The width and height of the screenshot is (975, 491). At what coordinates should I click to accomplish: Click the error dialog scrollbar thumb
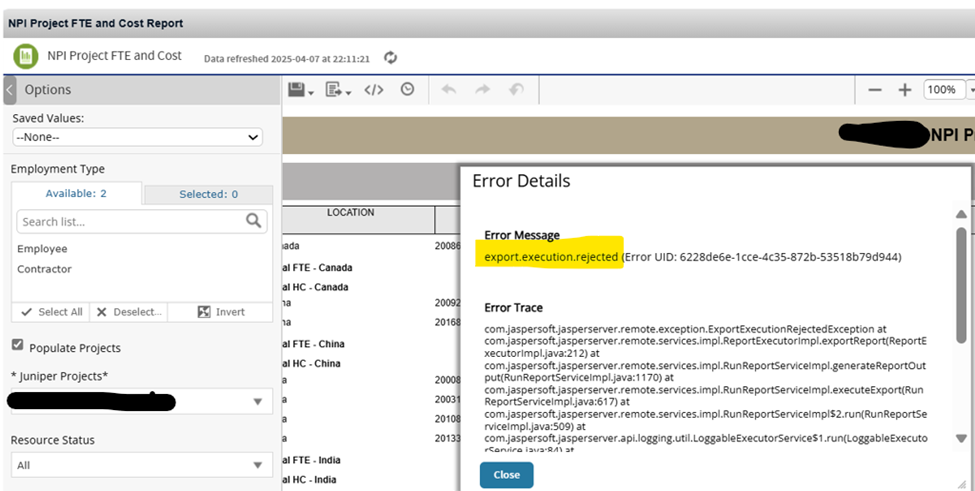click(961, 285)
